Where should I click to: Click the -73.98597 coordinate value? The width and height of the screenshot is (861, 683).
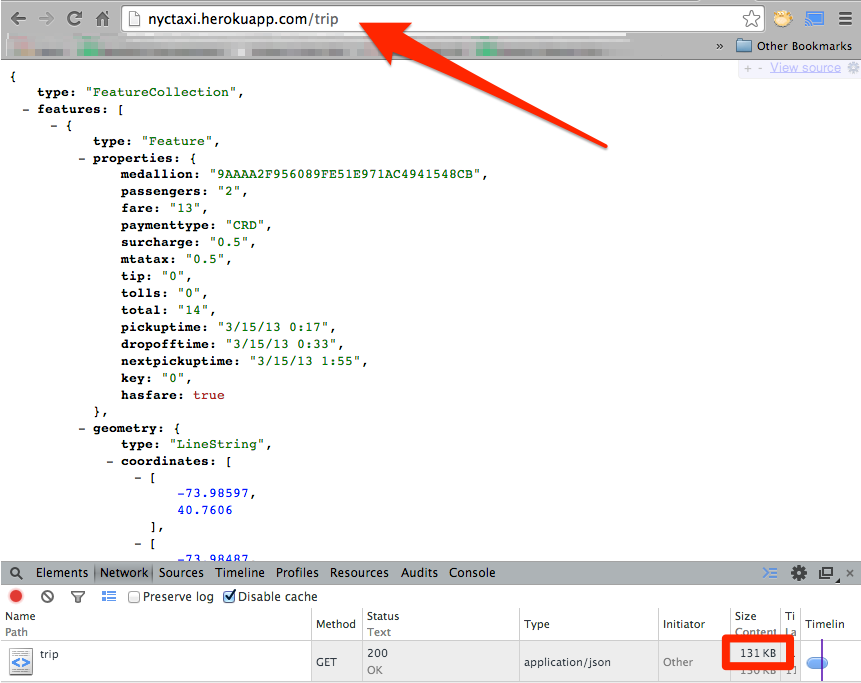(x=213, y=494)
